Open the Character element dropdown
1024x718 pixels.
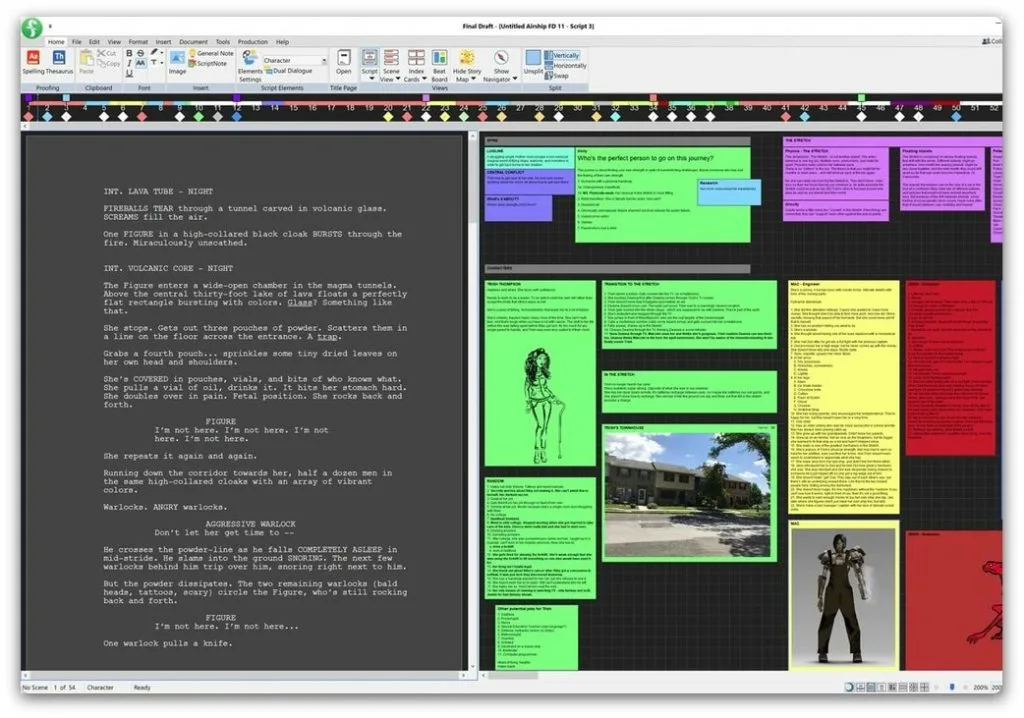pyautogui.click(x=294, y=60)
